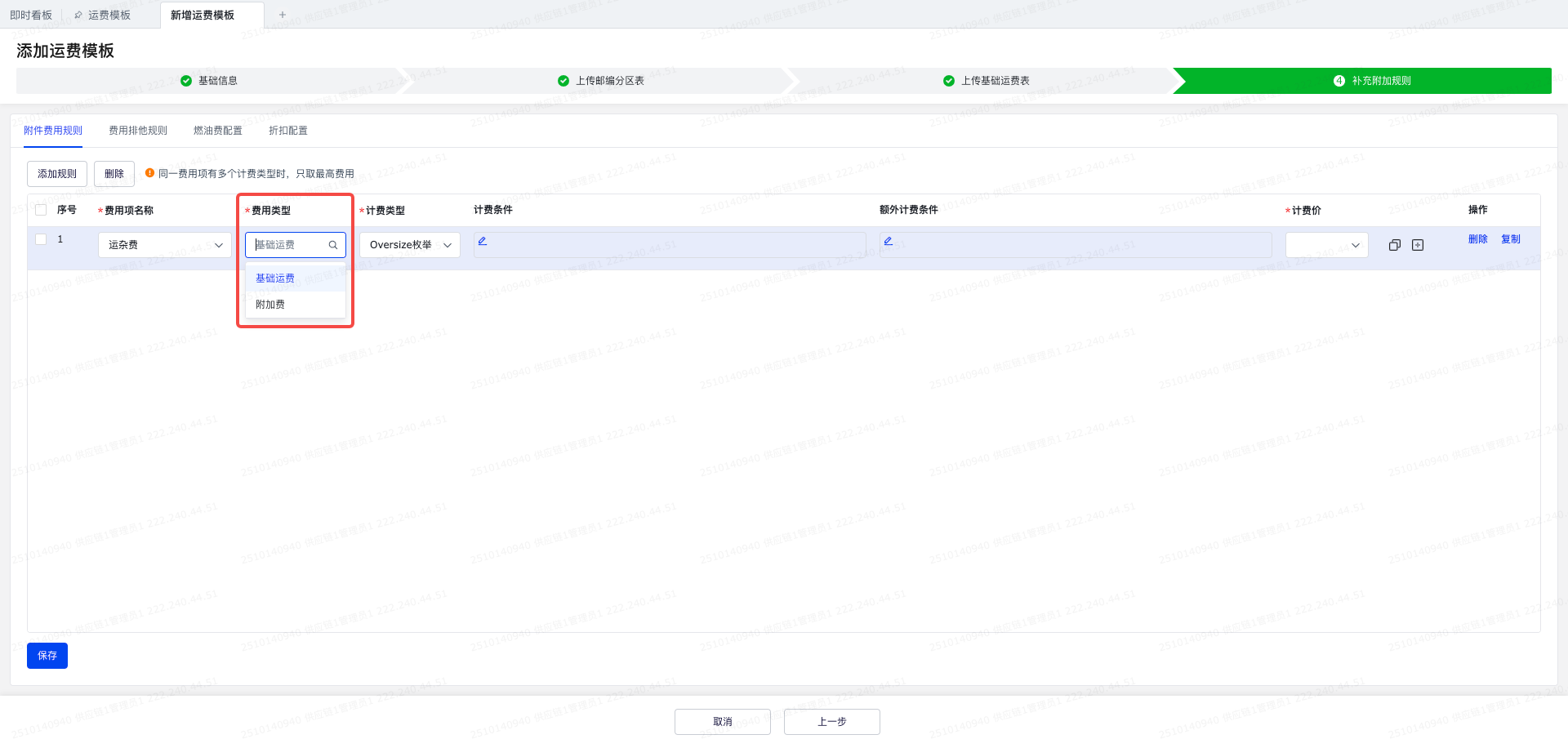1568x748 pixels.
Task: Click the search magnifier in 费用类型 field
Action: pyautogui.click(x=333, y=245)
